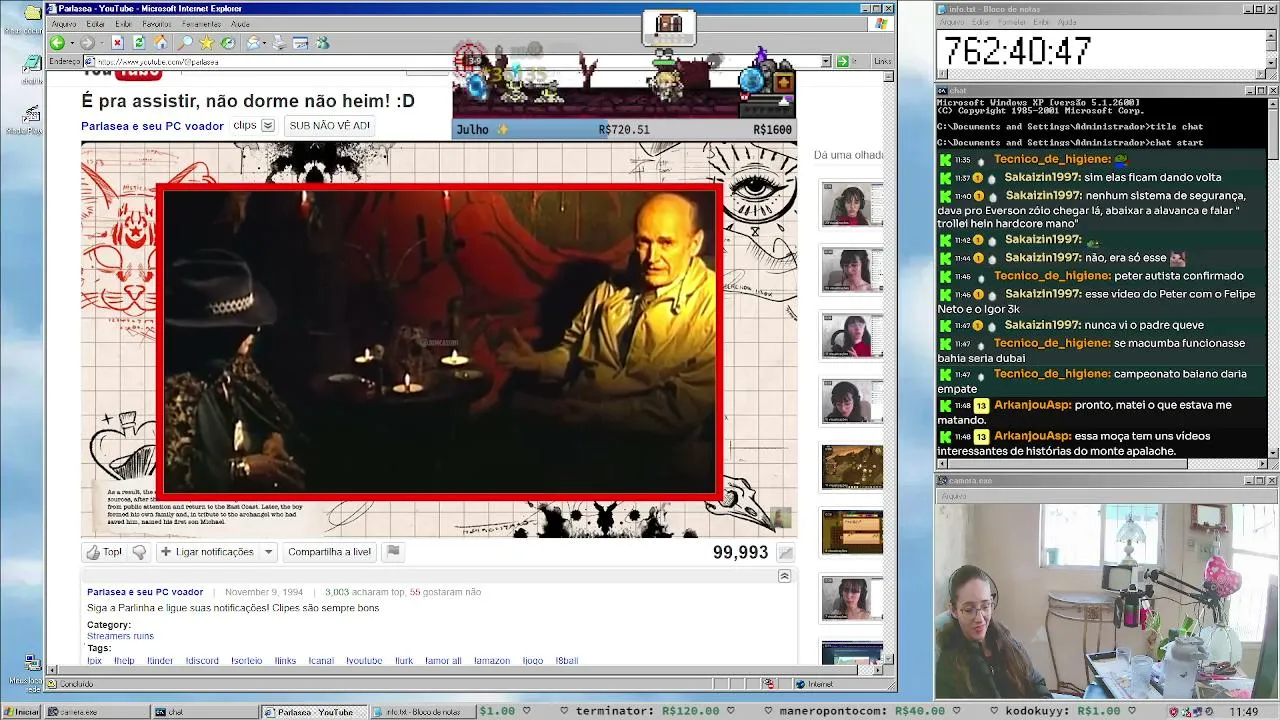
Task: Print the page with the printer icon
Action: tap(279, 43)
